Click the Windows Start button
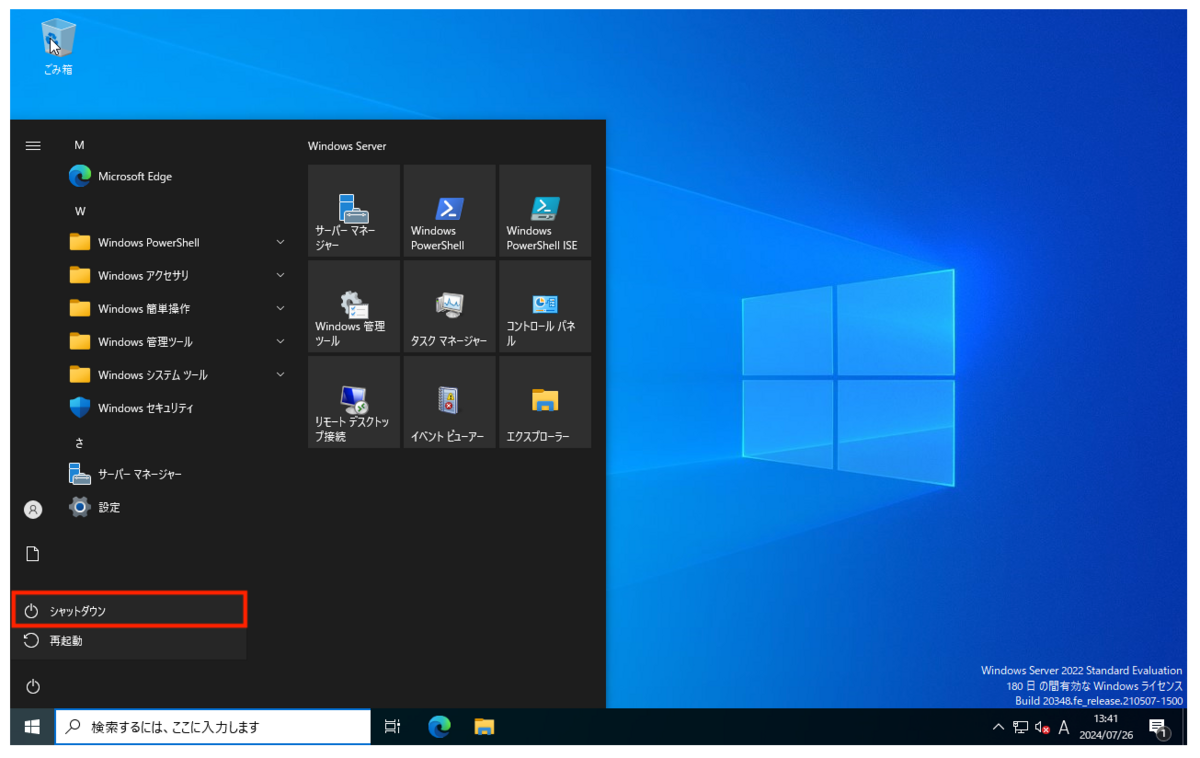The image size is (1200, 758). [32, 727]
